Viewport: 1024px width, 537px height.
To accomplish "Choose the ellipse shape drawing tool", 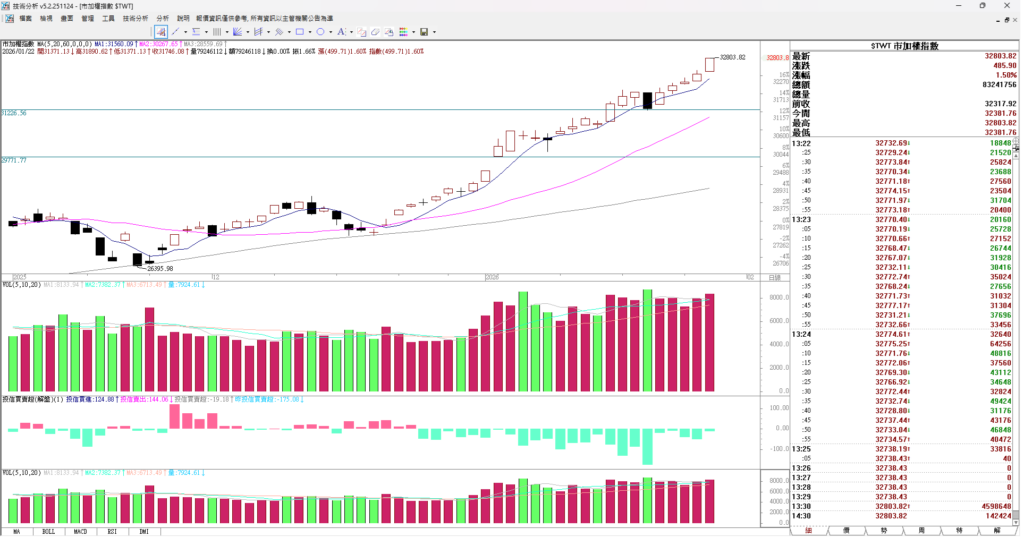I will pos(320,32).
